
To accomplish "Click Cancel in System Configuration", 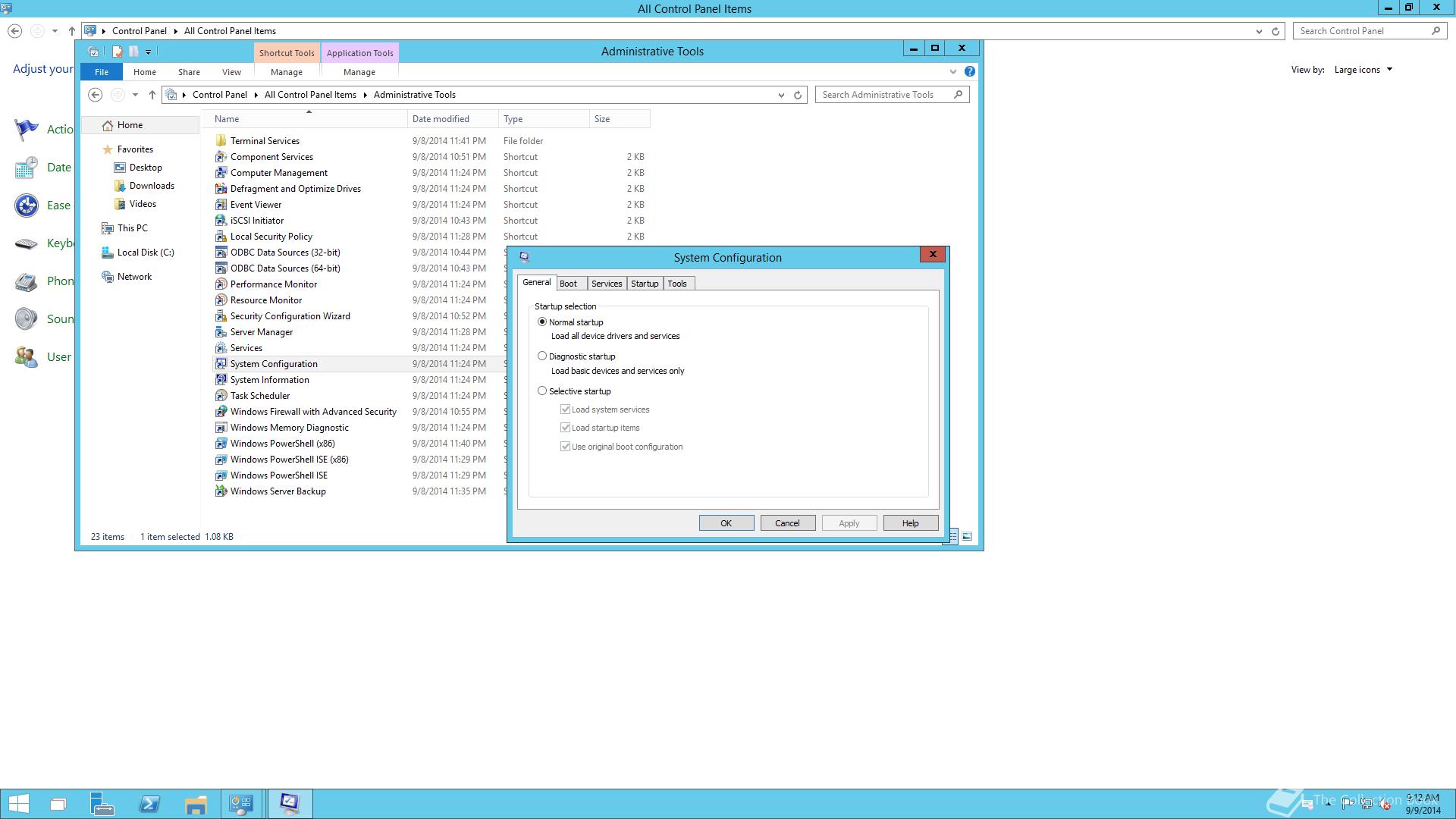I will (787, 523).
